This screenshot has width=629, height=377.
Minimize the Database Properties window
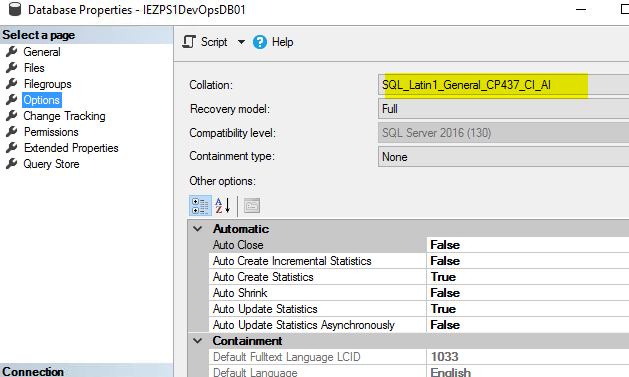click(x=581, y=9)
